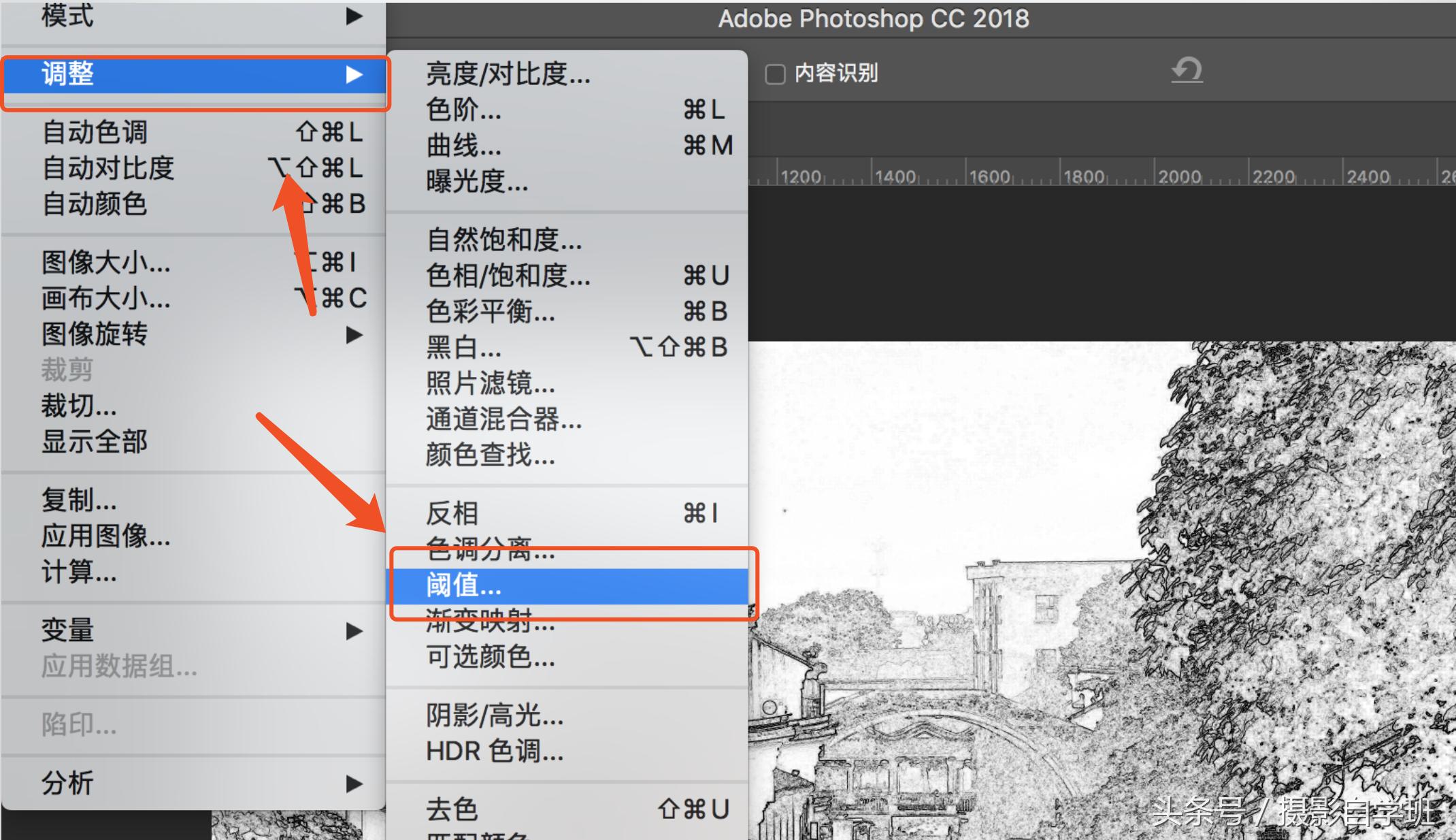Expand the 变量 submenu

(68, 630)
